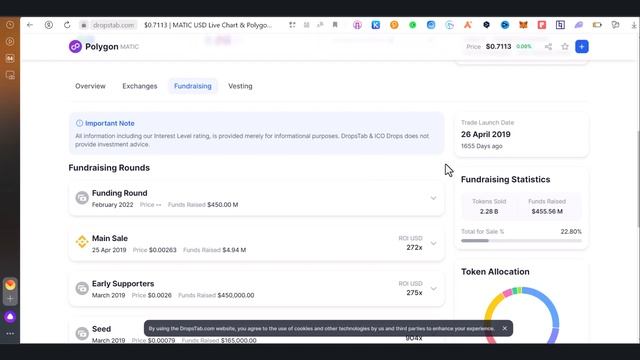The width and height of the screenshot is (640, 360).
Task: Expand the Early Supporters round chevron
Action: tap(433, 289)
